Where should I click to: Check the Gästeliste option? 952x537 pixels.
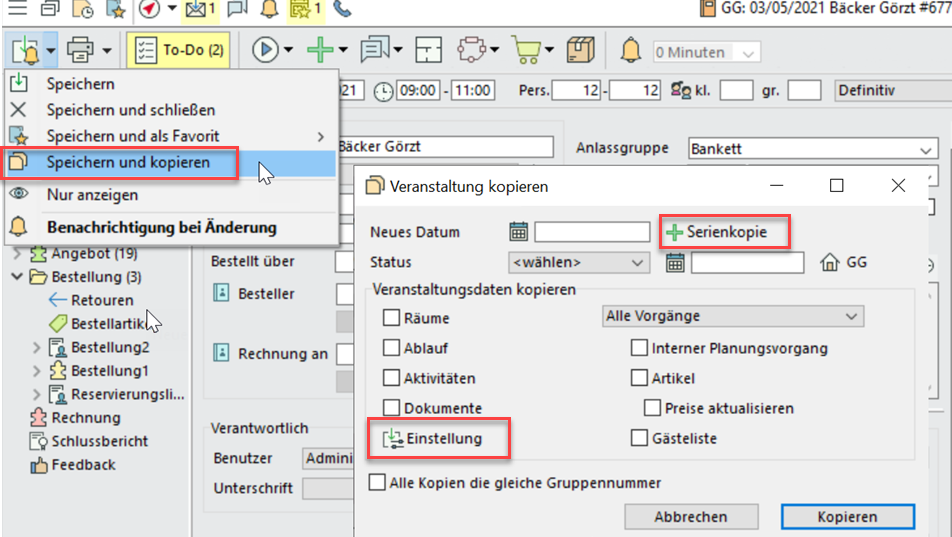point(640,438)
